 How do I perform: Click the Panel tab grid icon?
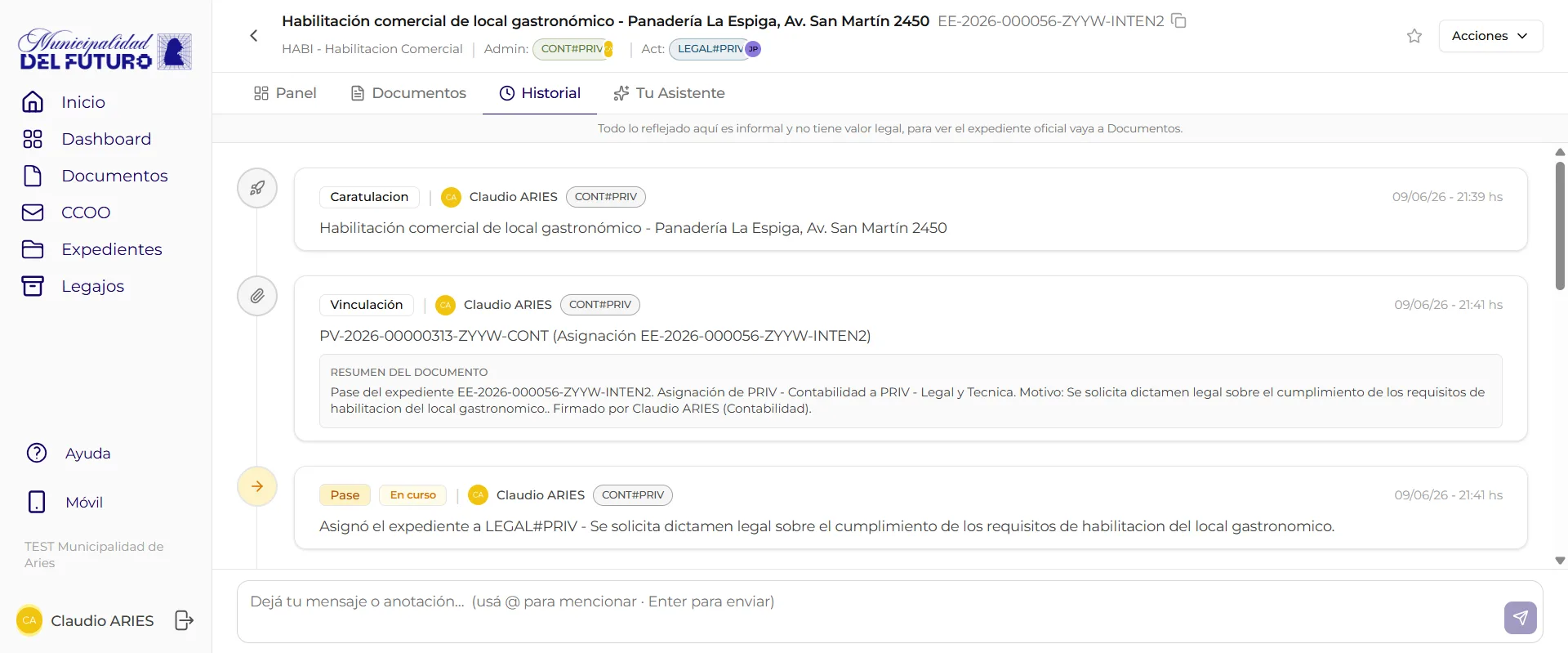click(x=261, y=93)
